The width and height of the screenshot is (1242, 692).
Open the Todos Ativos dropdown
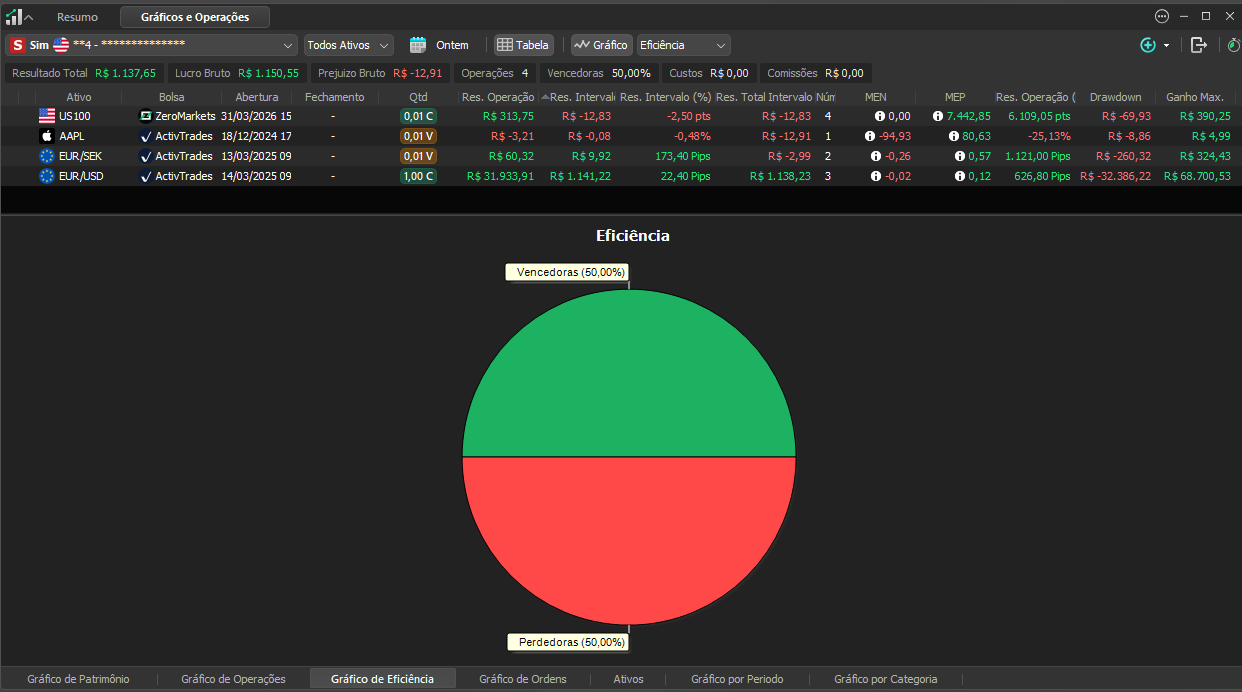point(348,45)
